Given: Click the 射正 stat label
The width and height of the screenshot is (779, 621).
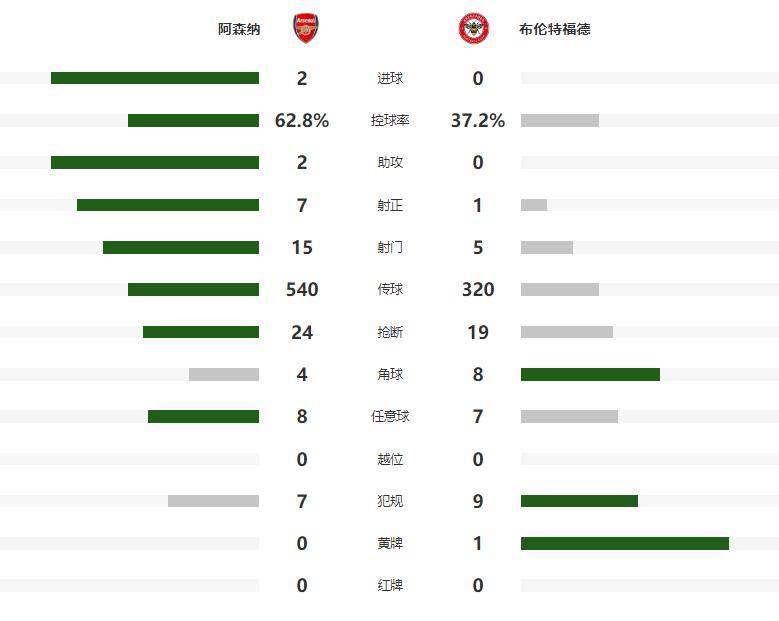Looking at the screenshot, I should pos(390,205).
